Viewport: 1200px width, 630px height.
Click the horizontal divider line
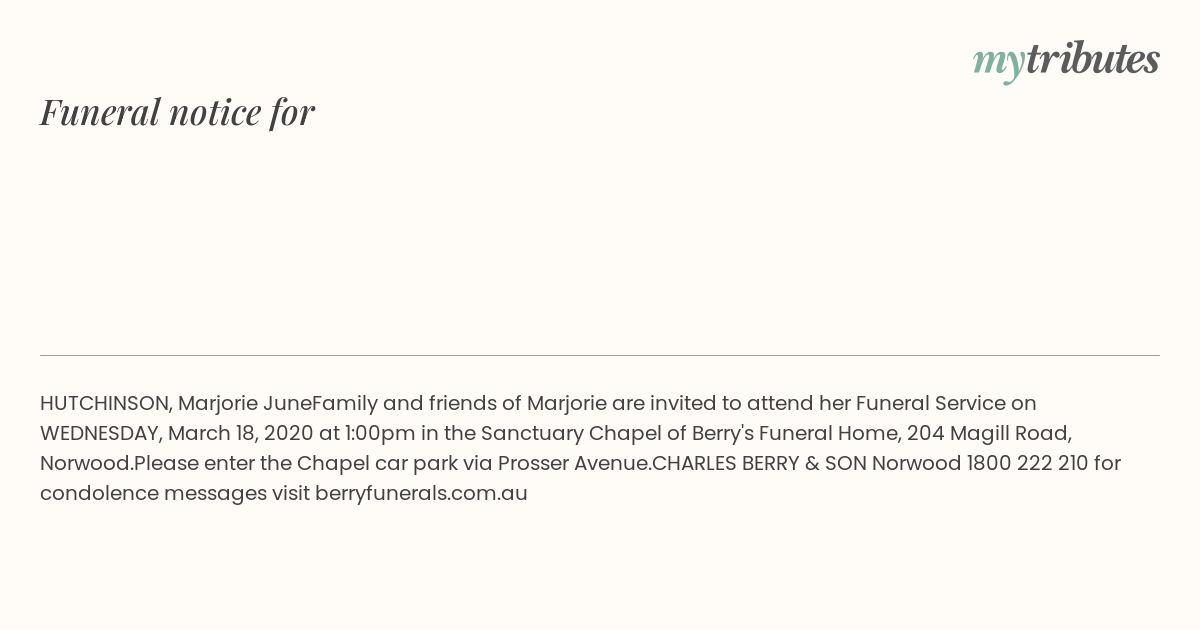click(x=600, y=355)
